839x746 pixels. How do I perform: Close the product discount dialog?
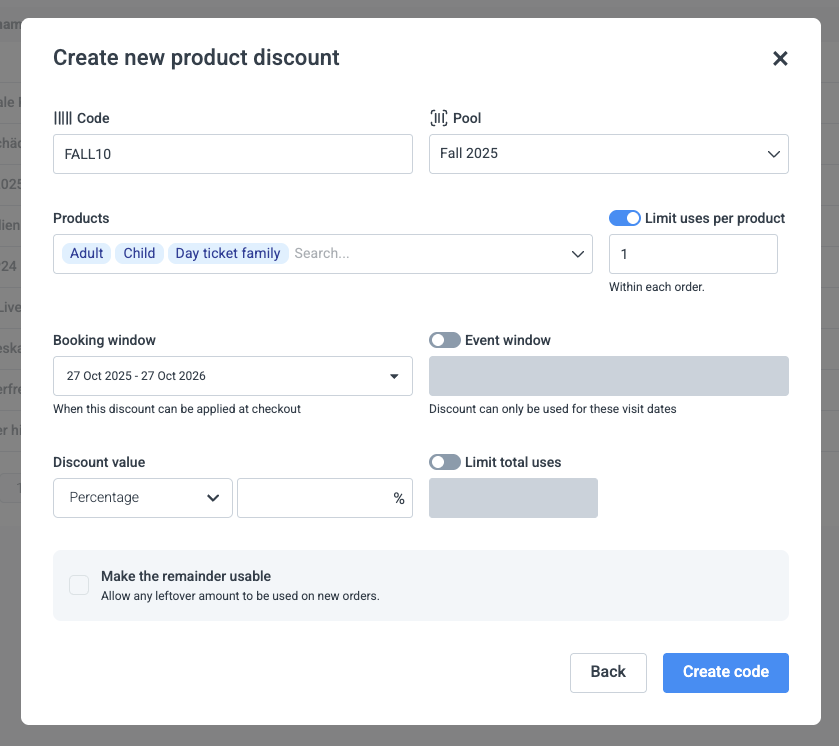780,59
